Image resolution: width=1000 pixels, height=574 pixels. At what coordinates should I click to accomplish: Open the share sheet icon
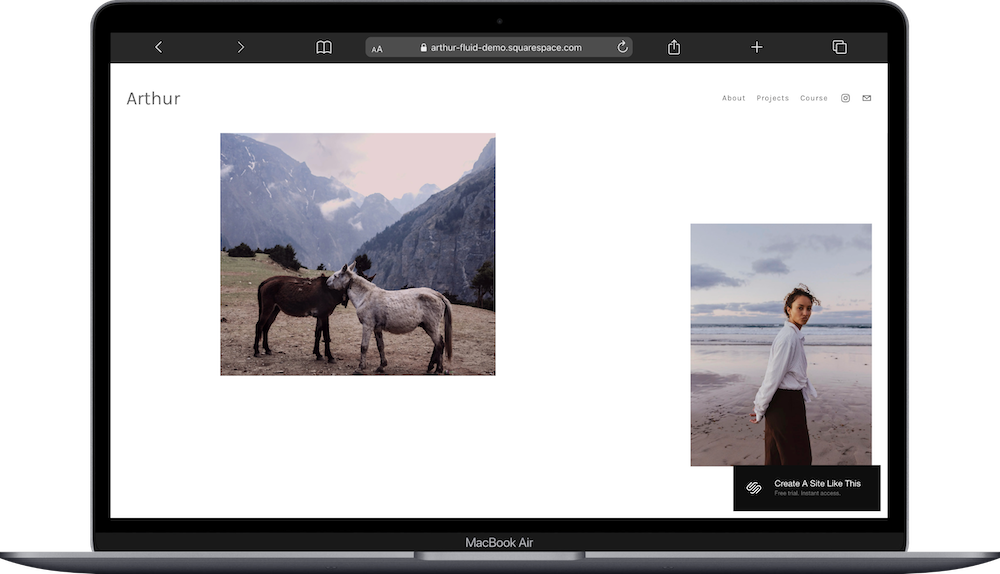pos(674,47)
